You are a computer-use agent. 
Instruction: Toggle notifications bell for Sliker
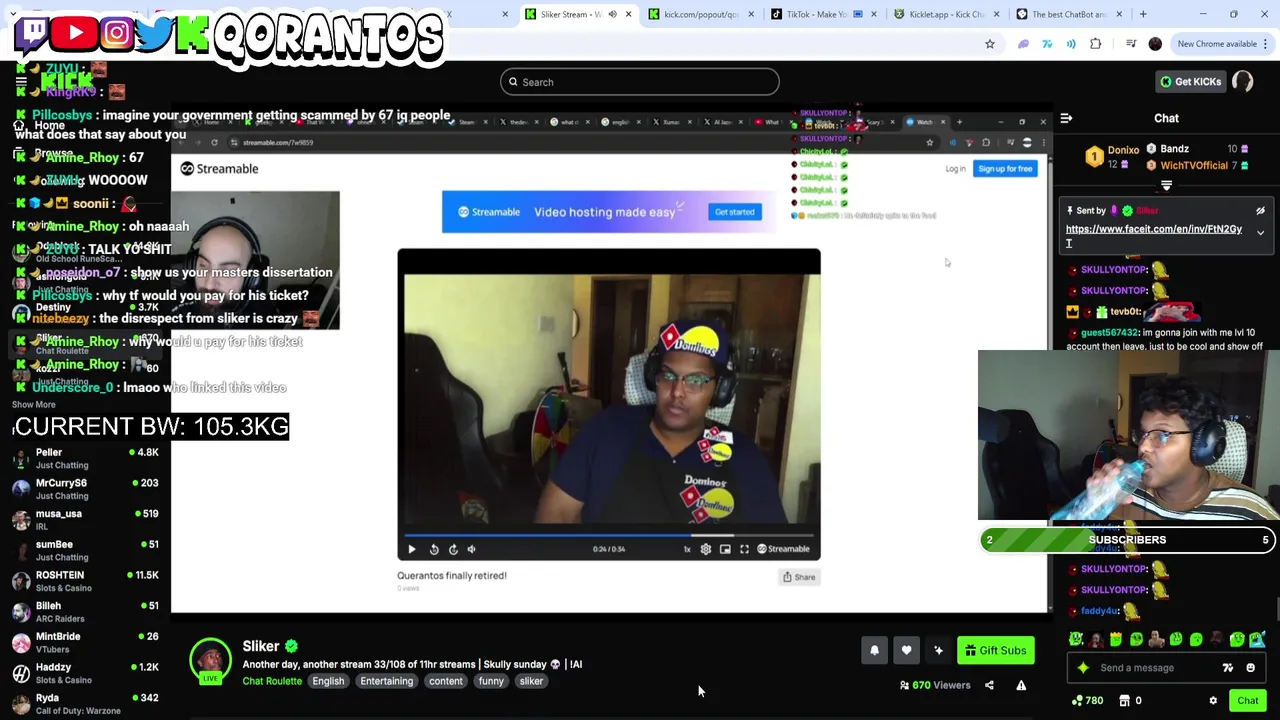point(874,651)
